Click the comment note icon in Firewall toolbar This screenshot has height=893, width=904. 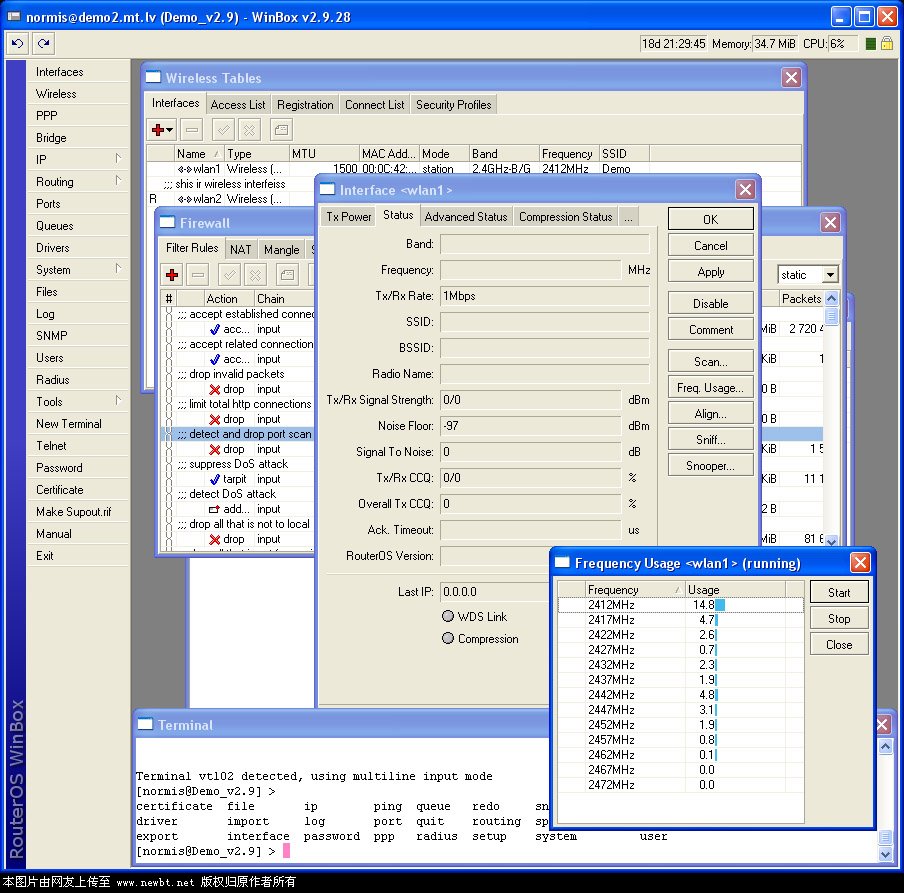287,274
